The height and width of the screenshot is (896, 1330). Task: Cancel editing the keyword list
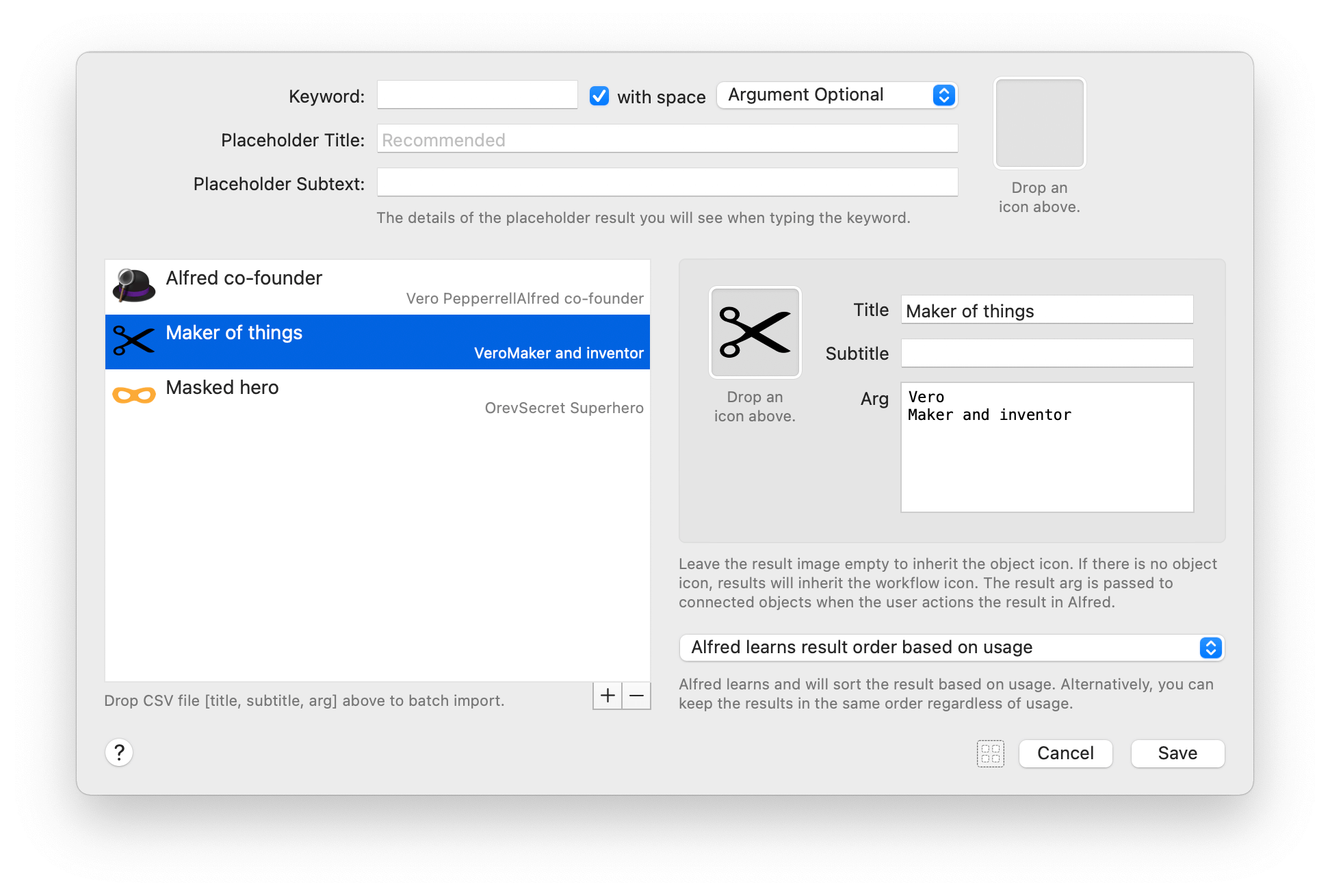[1065, 753]
